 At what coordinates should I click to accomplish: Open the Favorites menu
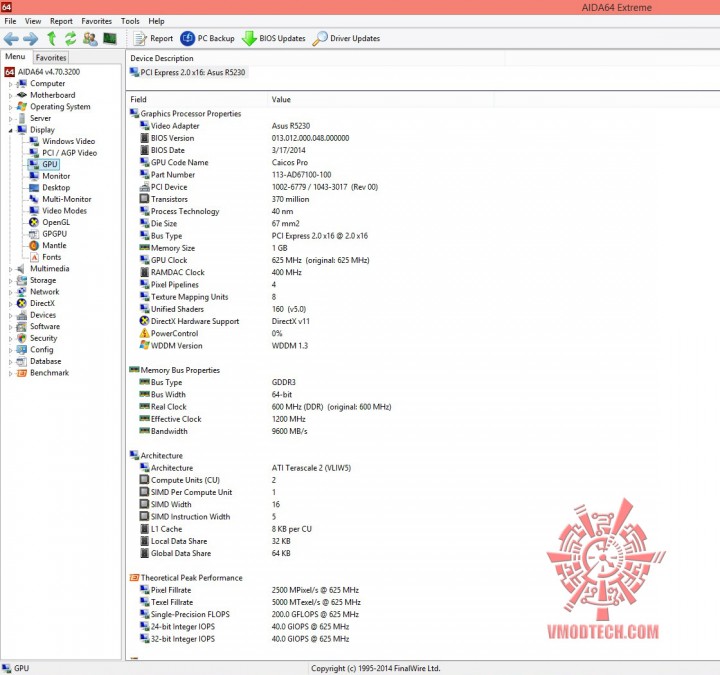(96, 21)
